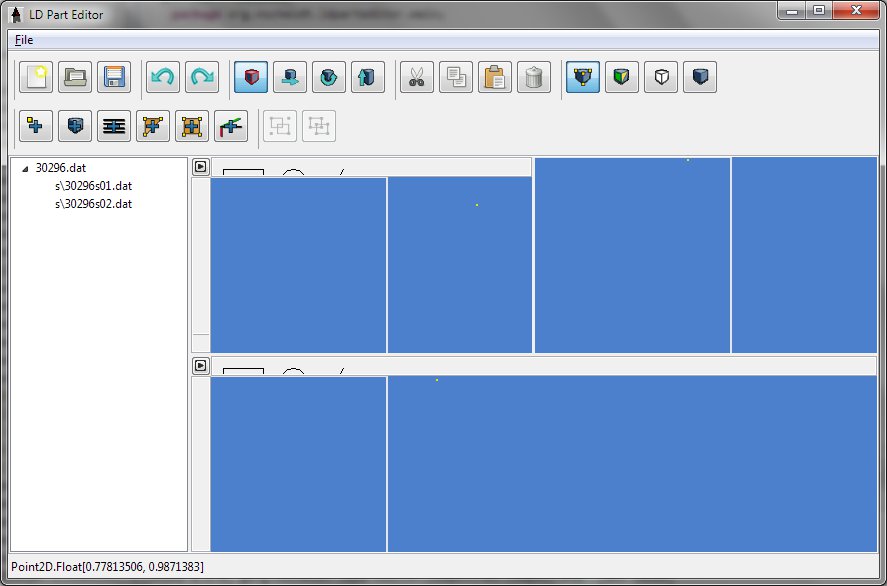This screenshot has width=887, height=586.
Task: Click the add triangle tool
Action: click(153, 126)
